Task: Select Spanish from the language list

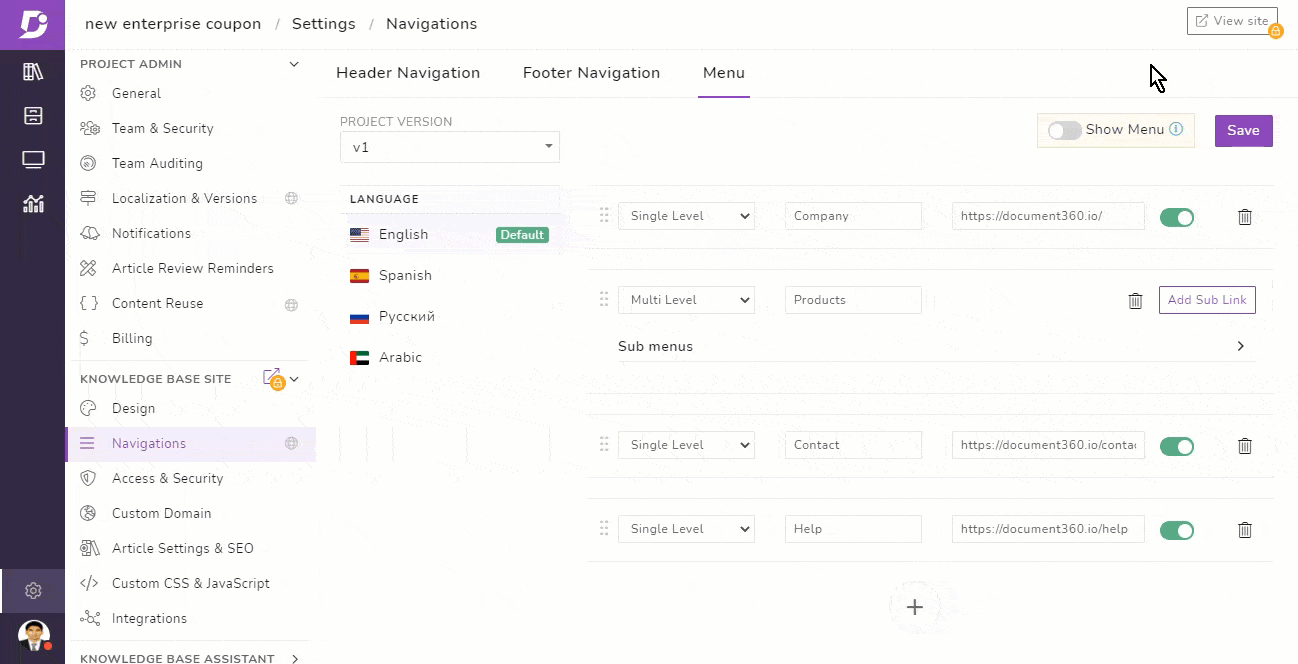Action: tap(405, 275)
